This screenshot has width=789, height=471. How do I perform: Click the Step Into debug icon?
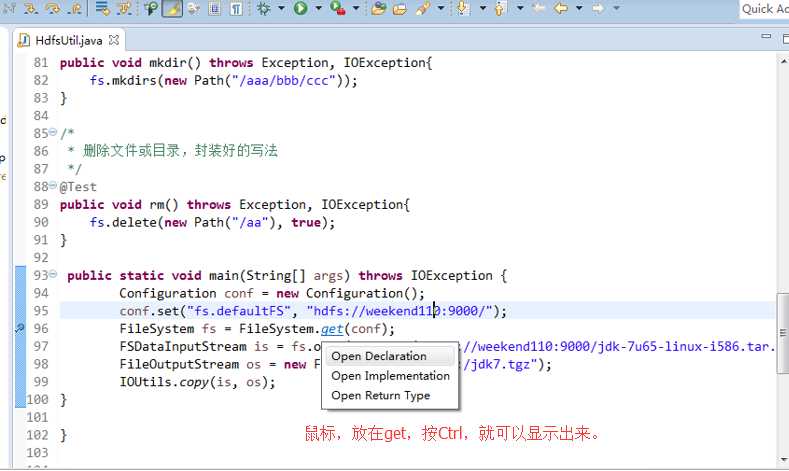[31, 8]
